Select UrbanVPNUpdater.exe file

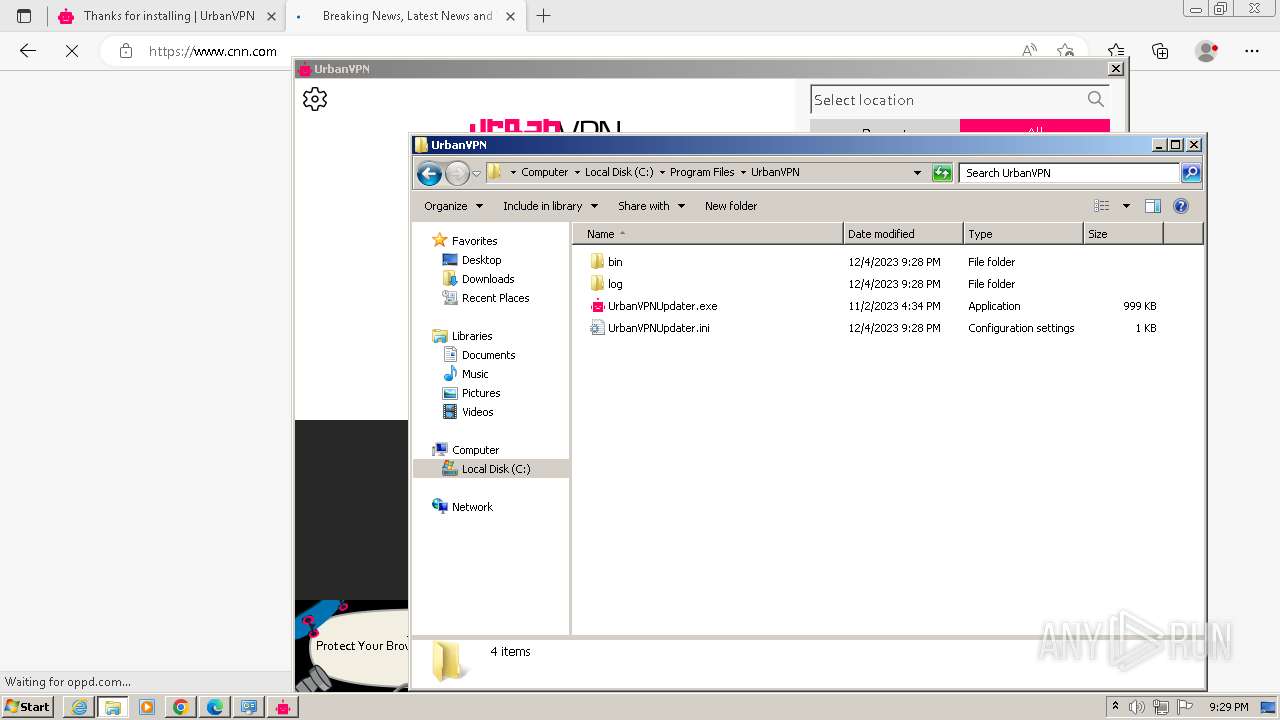662,306
